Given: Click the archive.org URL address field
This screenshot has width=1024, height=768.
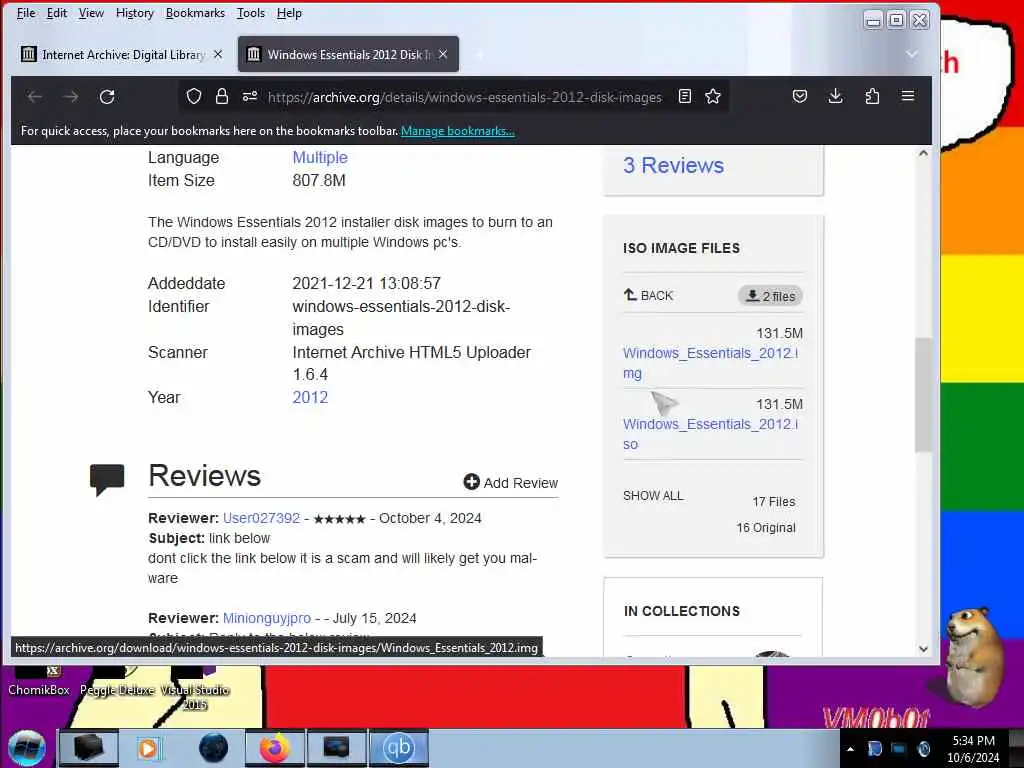Looking at the screenshot, I should tap(464, 97).
